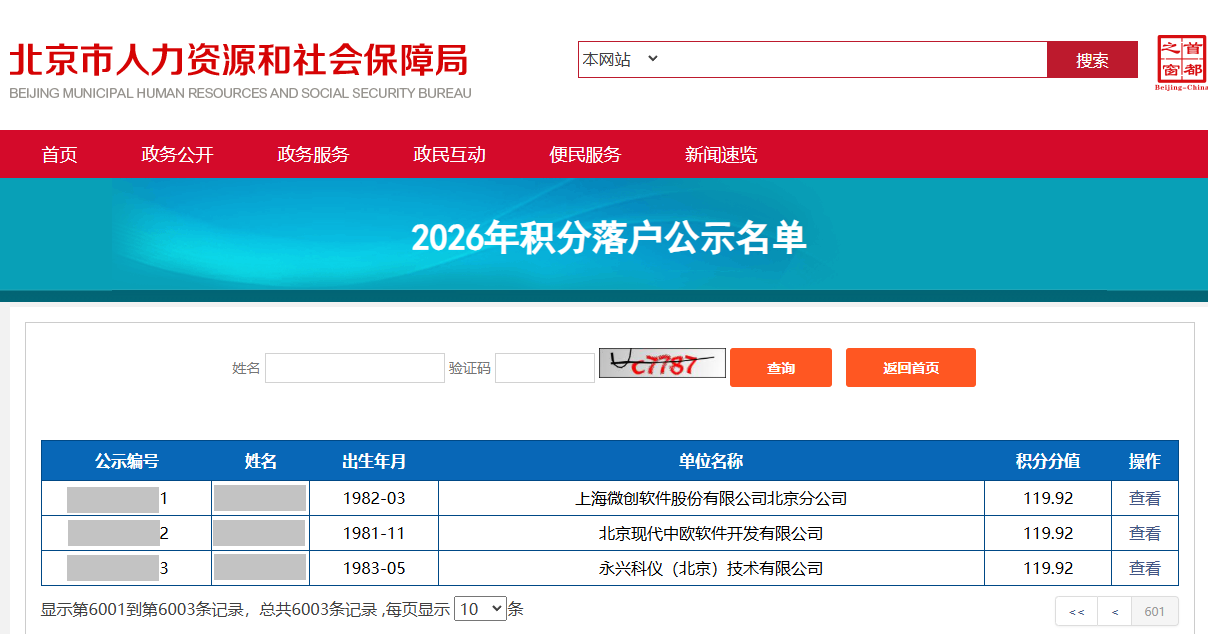Screen dimensions: 1208x634
Task: Click the 姓名 column header
Action: pos(261,461)
